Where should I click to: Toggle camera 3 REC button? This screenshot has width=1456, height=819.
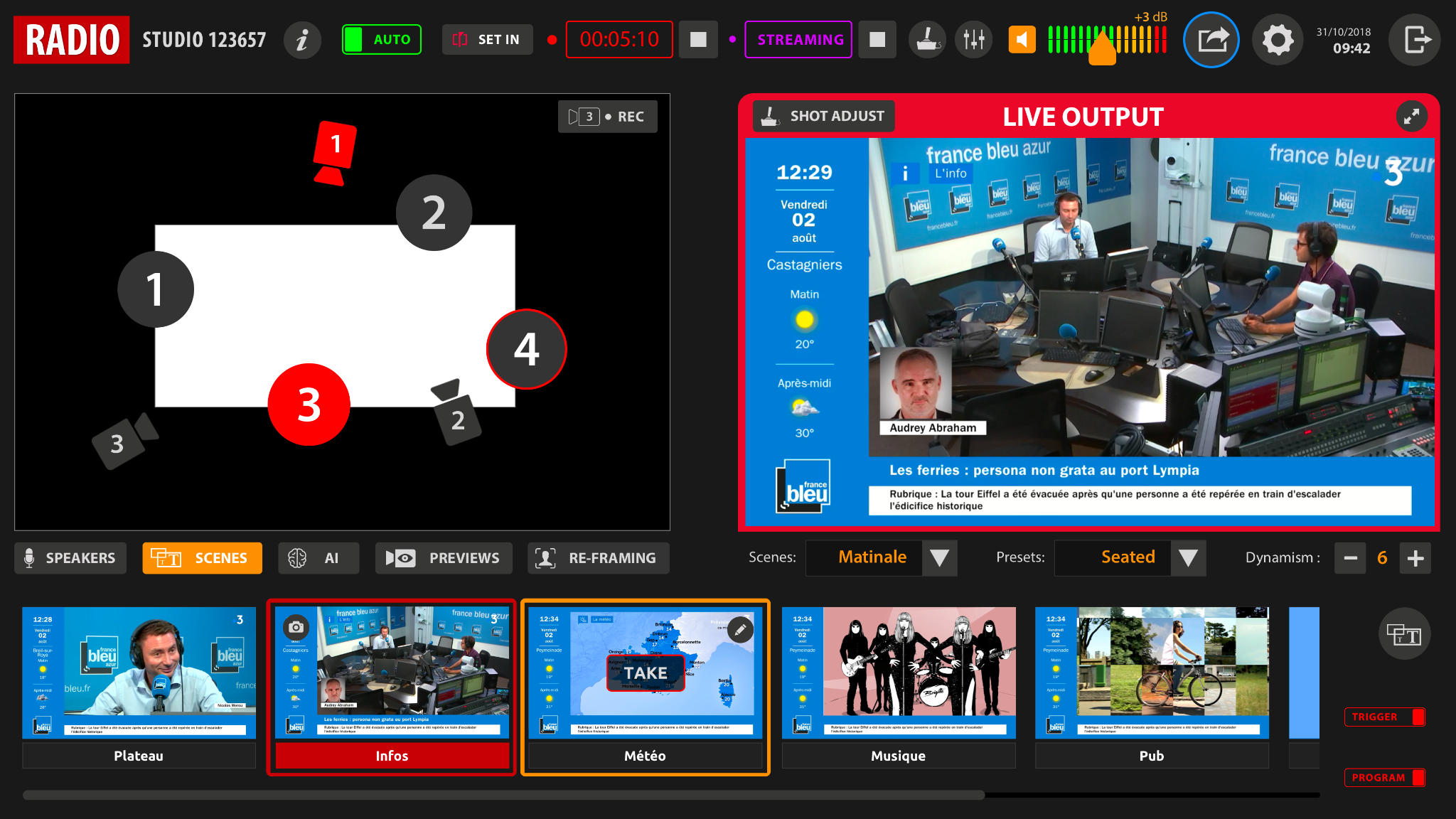[x=608, y=117]
